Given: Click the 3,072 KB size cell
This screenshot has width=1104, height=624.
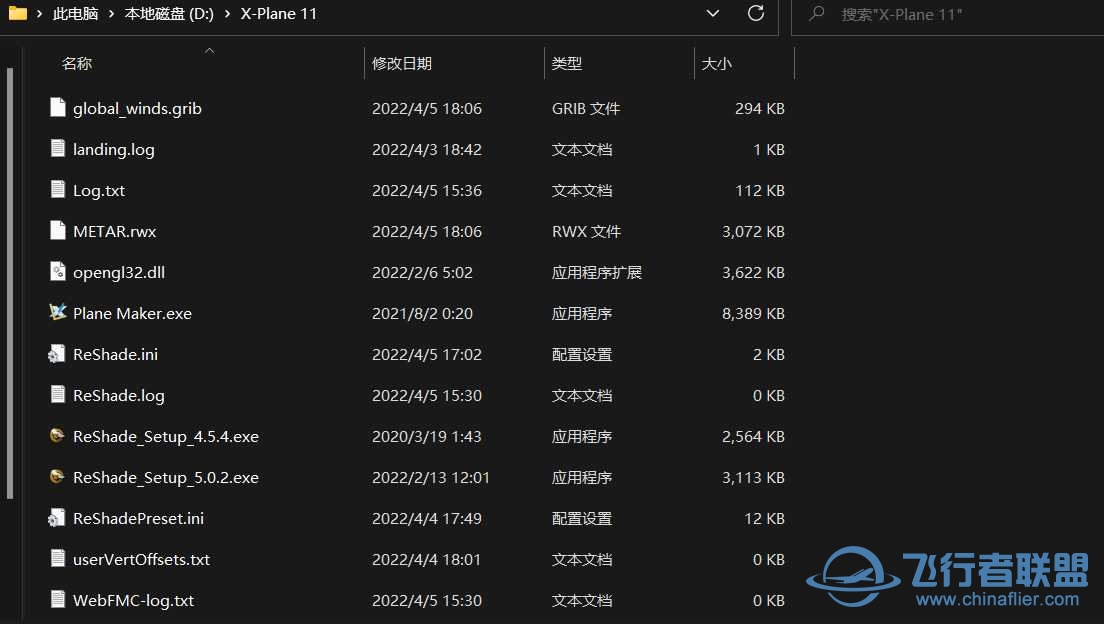Looking at the screenshot, I should pos(753,231).
